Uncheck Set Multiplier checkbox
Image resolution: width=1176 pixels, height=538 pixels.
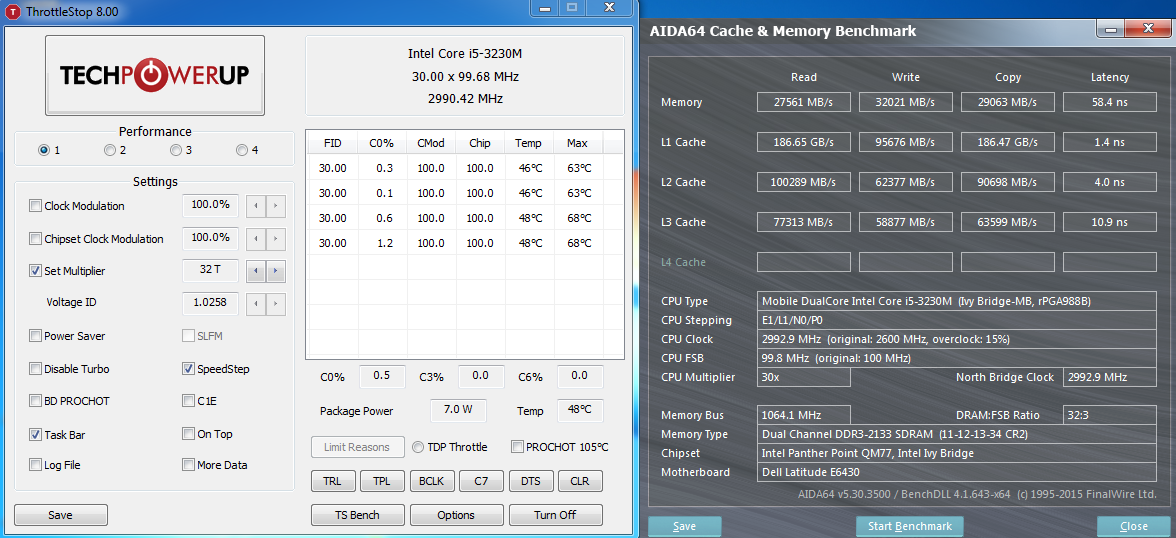click(x=35, y=271)
